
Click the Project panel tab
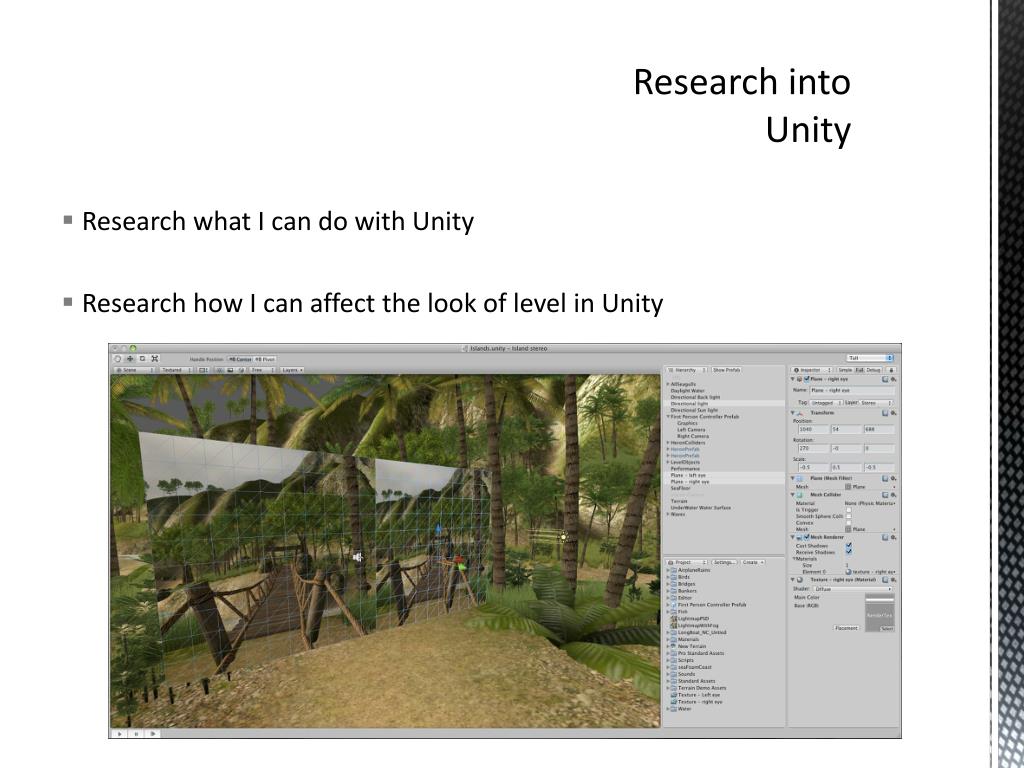click(686, 562)
